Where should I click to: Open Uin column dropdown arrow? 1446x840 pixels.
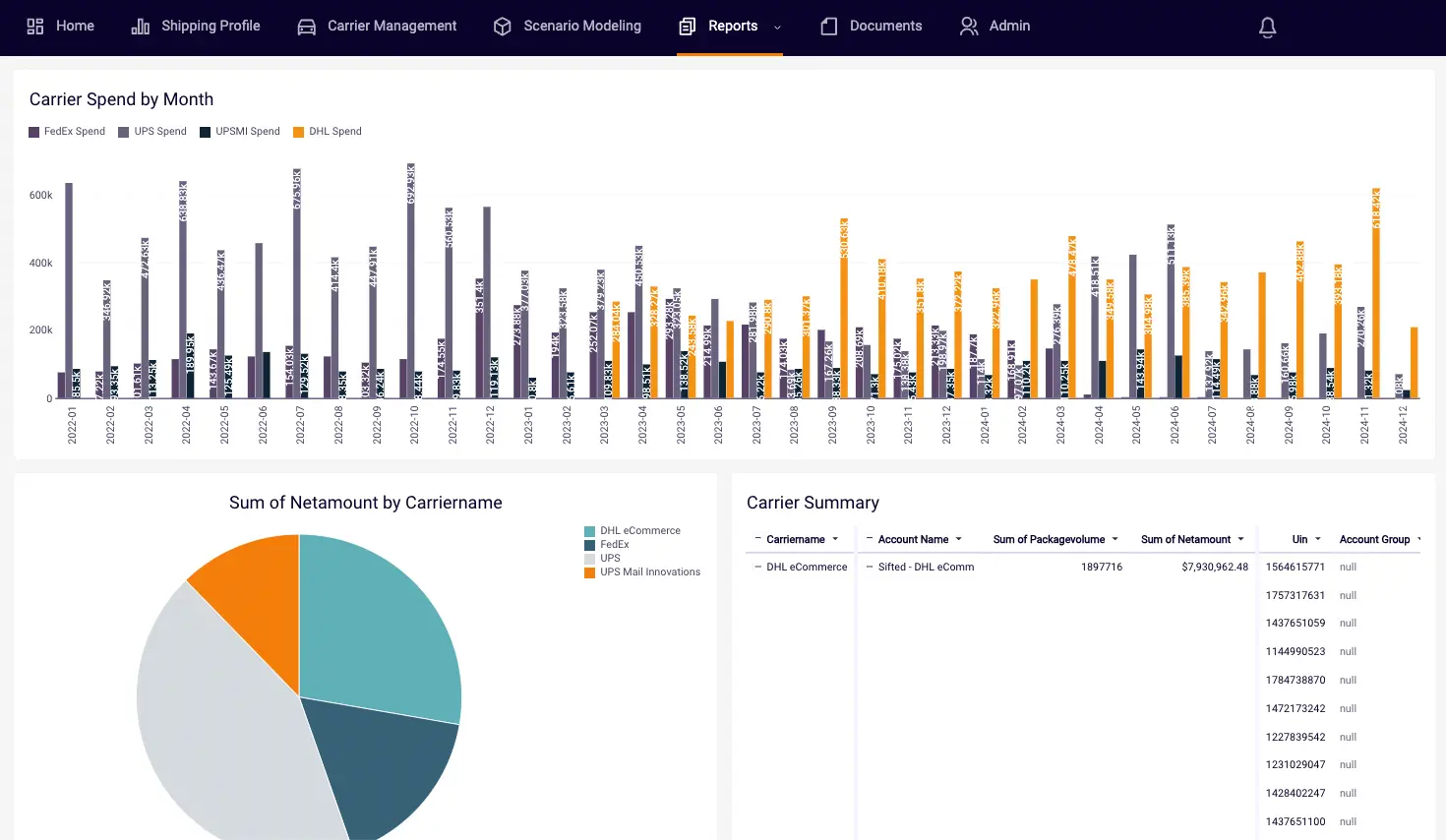1317,539
